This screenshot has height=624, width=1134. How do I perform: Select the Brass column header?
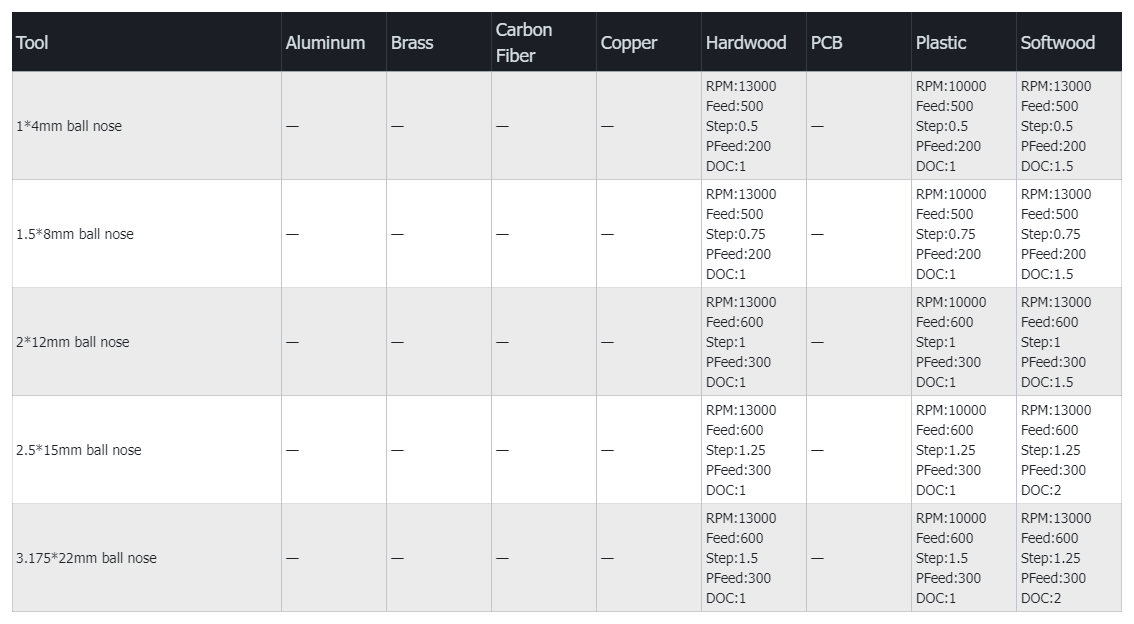(413, 43)
